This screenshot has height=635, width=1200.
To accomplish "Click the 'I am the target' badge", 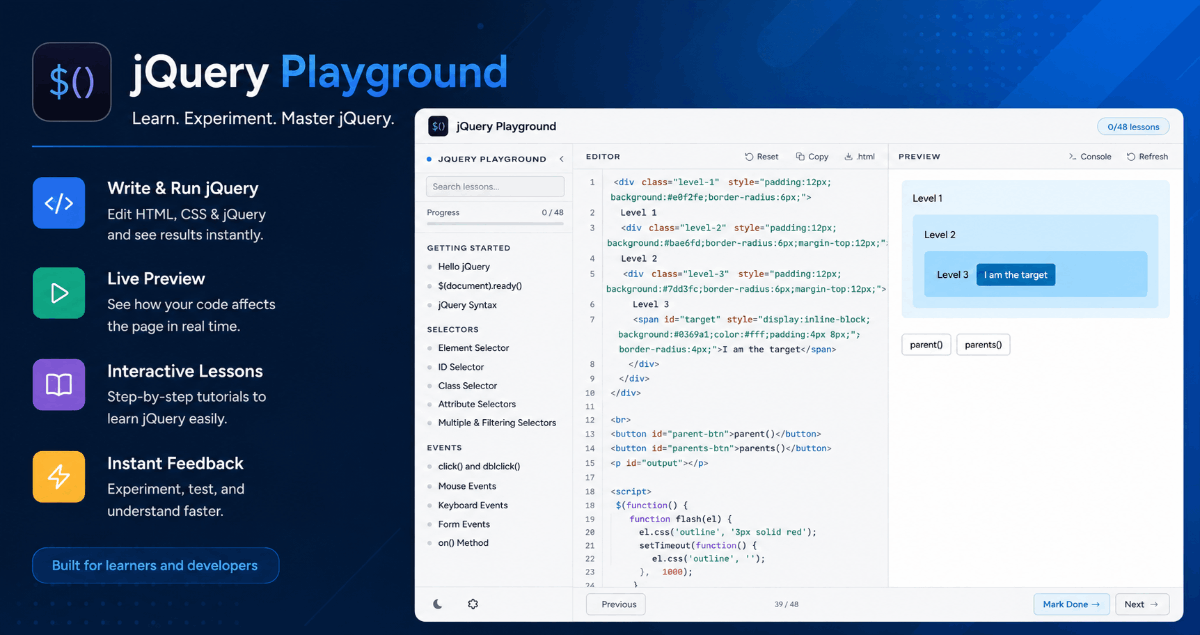I will click(1016, 275).
